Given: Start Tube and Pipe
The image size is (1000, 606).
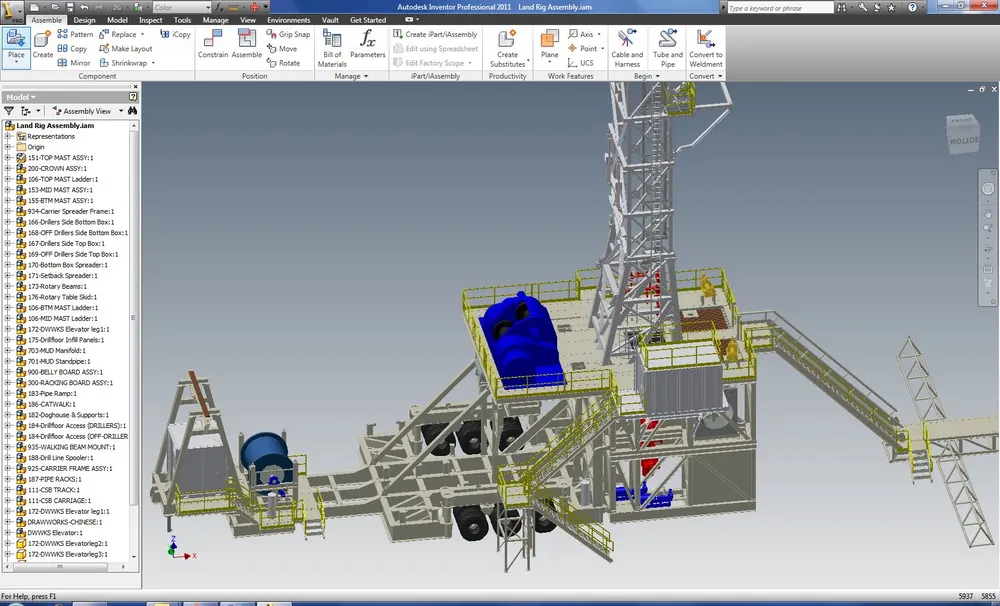Looking at the screenshot, I should pyautogui.click(x=668, y=48).
